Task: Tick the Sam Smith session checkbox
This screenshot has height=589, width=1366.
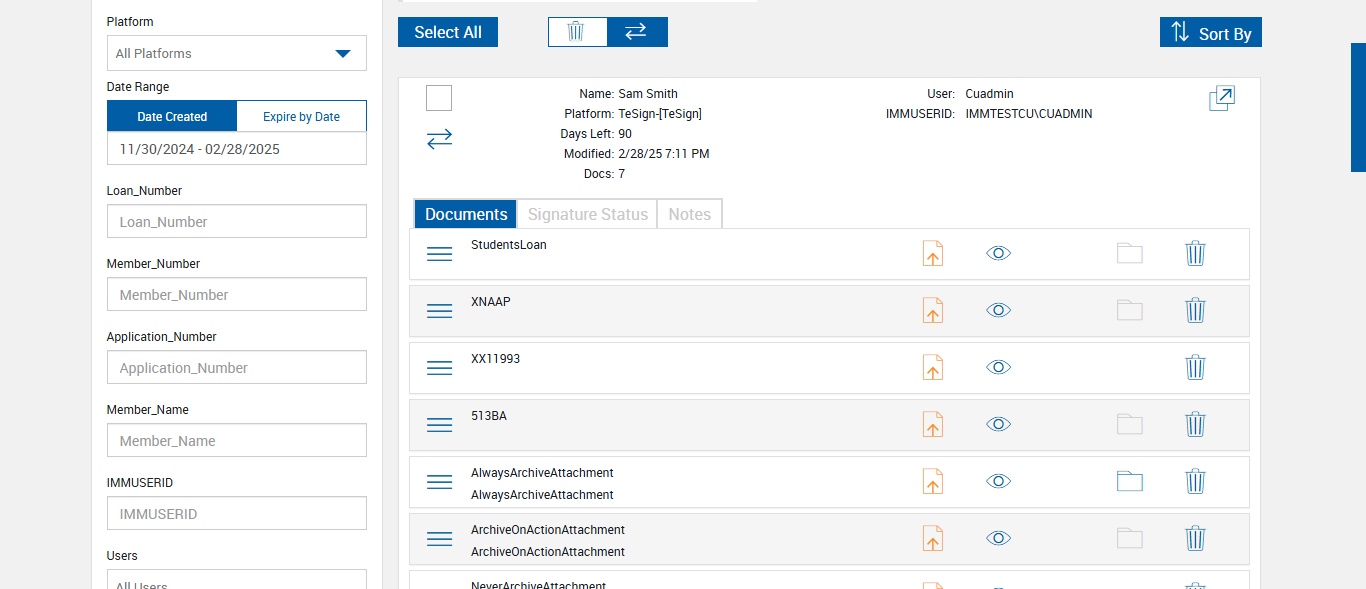Action: pyautogui.click(x=439, y=98)
